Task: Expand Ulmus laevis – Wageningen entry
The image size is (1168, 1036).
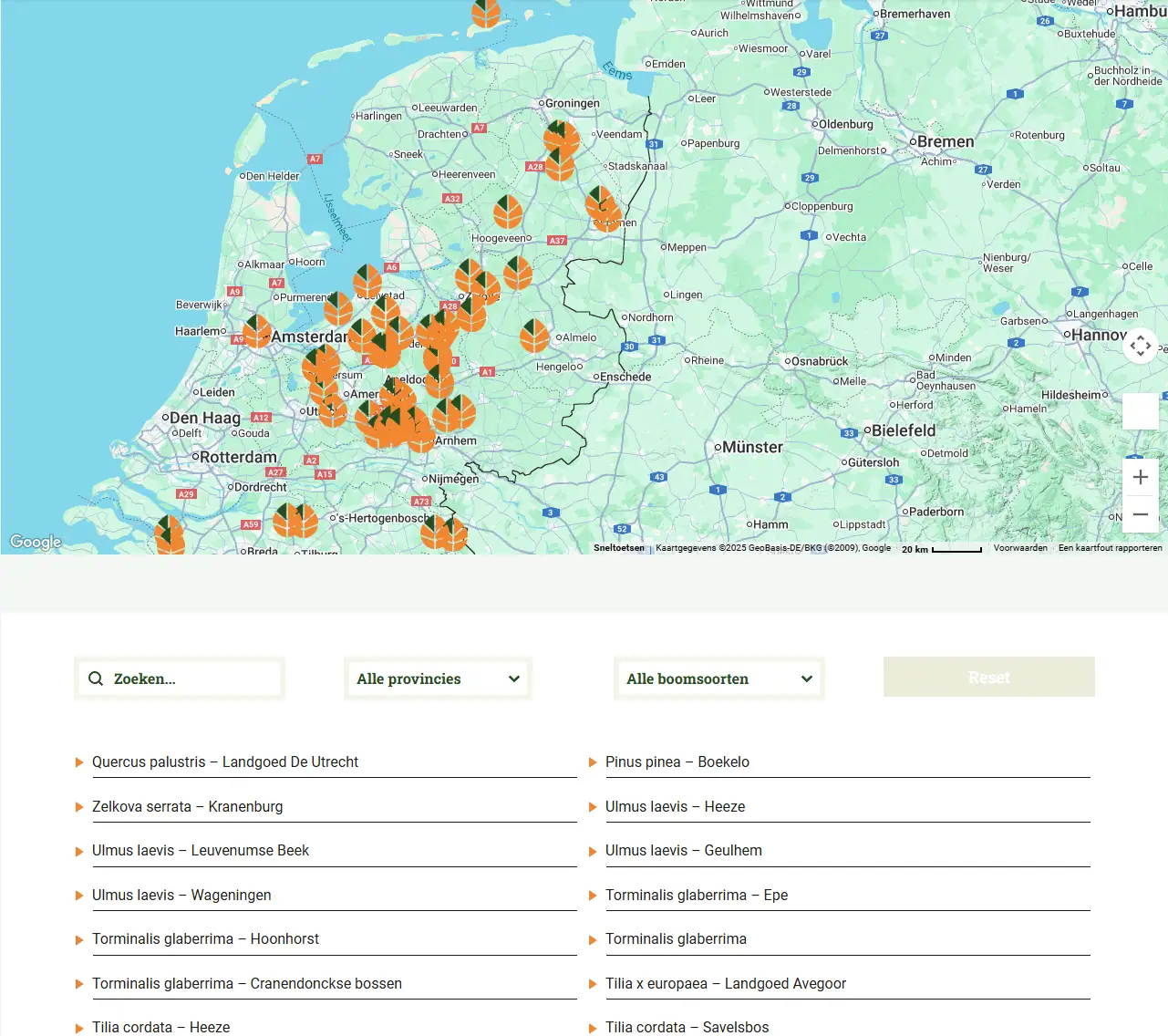Action: click(x=181, y=895)
